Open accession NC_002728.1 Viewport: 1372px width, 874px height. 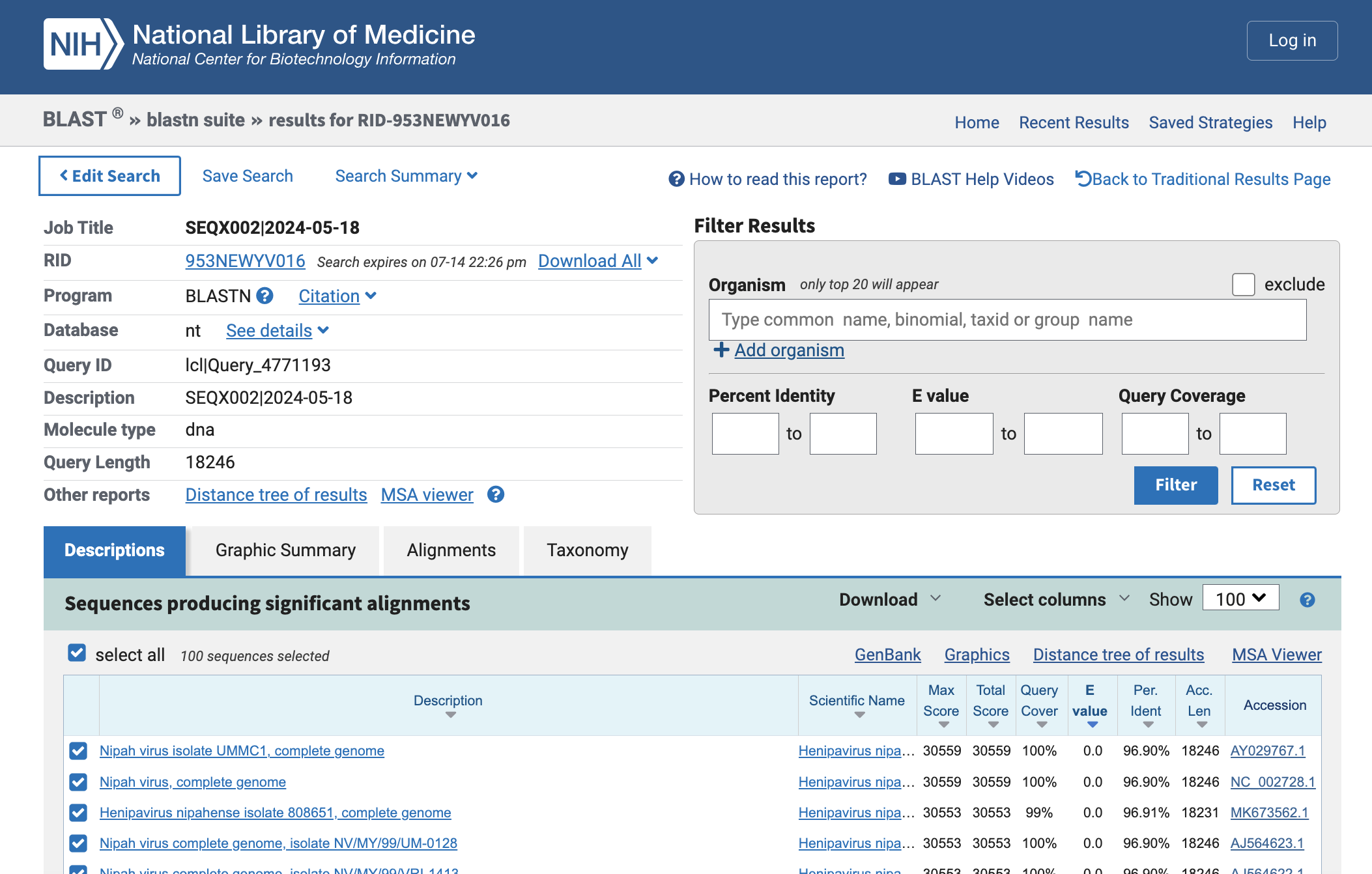coord(1272,782)
